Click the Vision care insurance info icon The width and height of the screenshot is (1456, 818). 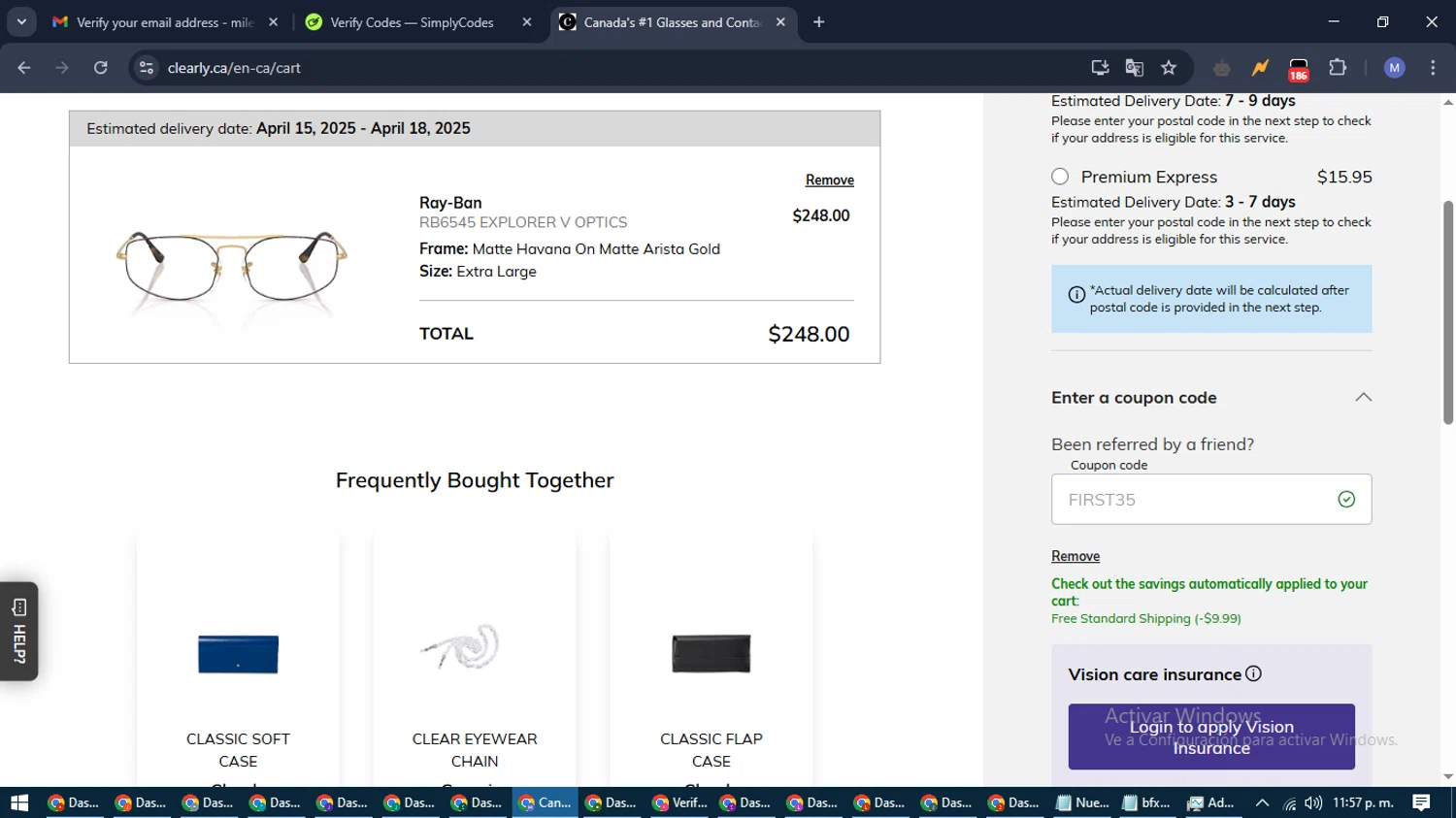(1254, 673)
